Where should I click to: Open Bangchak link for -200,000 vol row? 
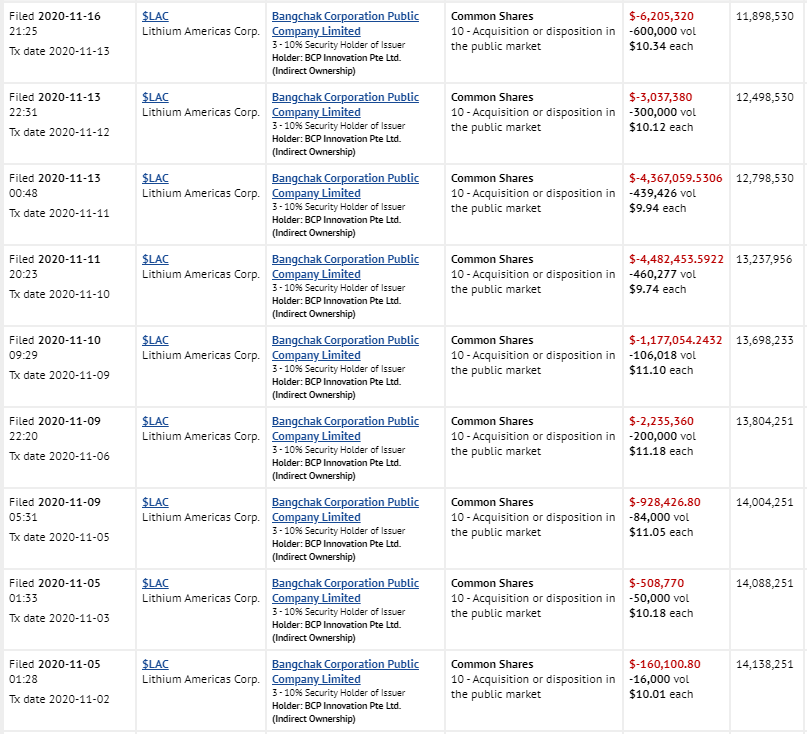pos(345,428)
